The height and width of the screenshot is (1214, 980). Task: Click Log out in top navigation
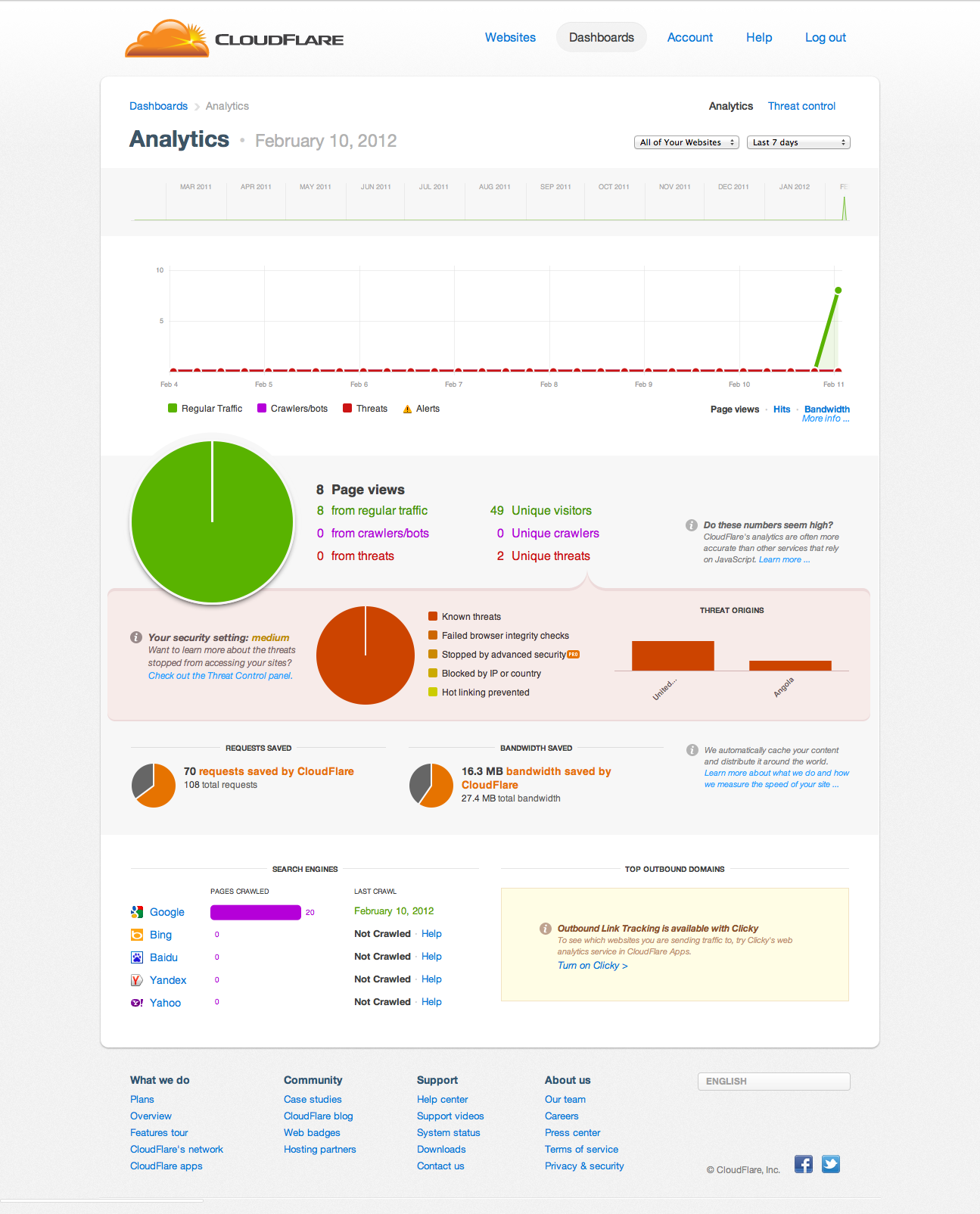pos(826,37)
